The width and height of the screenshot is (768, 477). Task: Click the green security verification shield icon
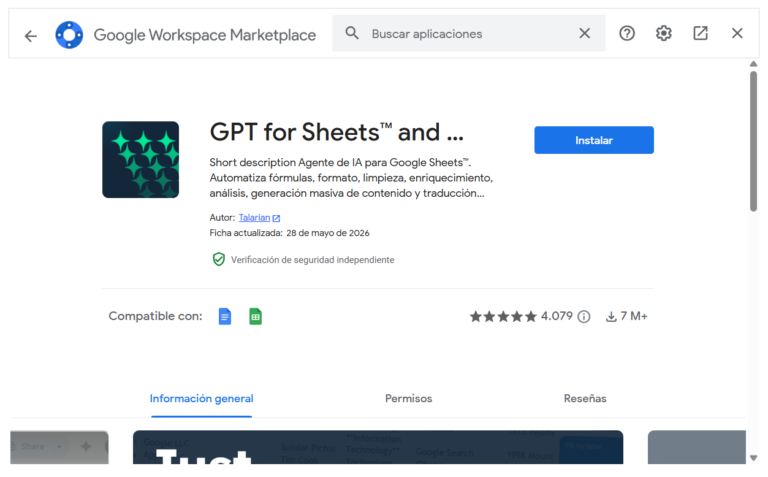pyautogui.click(x=218, y=259)
